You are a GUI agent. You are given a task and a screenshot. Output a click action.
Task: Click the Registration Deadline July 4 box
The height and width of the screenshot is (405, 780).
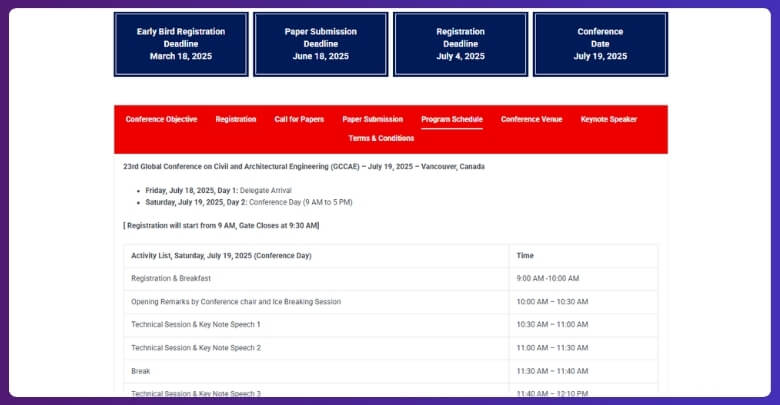pos(461,44)
